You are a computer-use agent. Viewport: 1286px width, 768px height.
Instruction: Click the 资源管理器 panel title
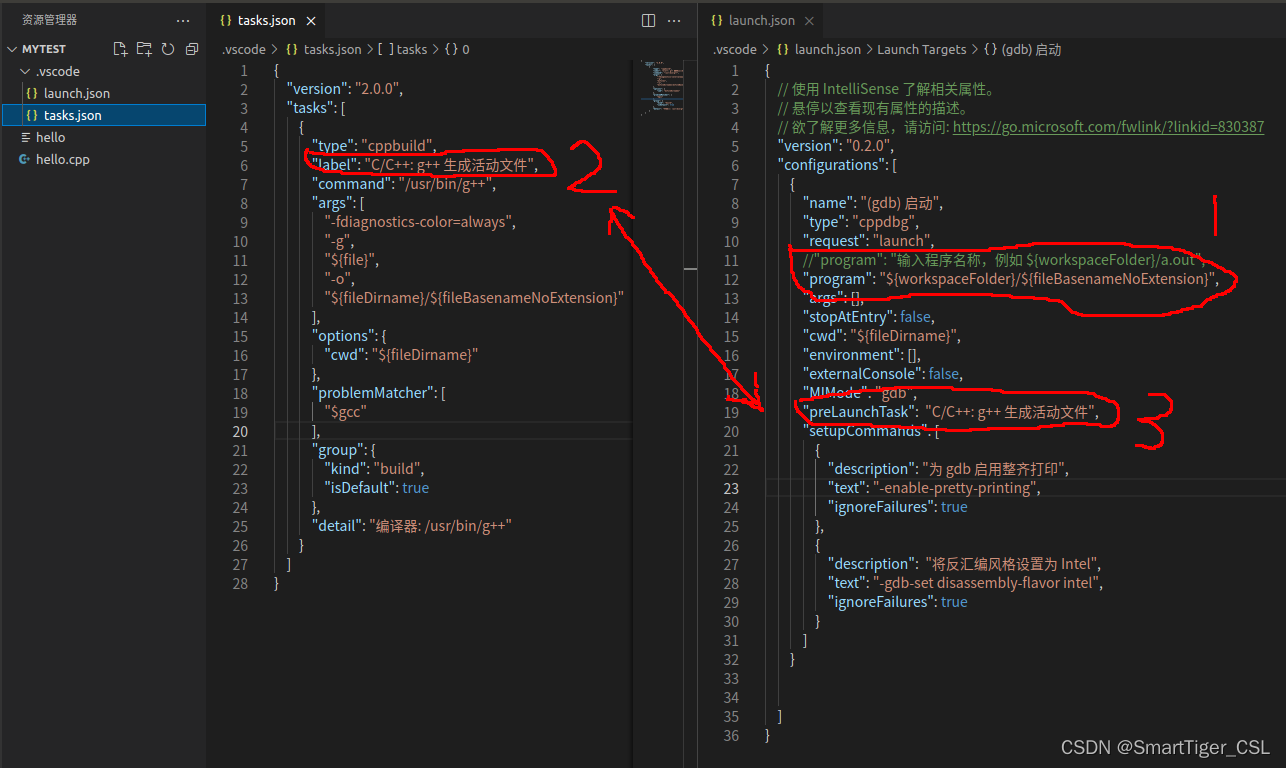[49, 20]
